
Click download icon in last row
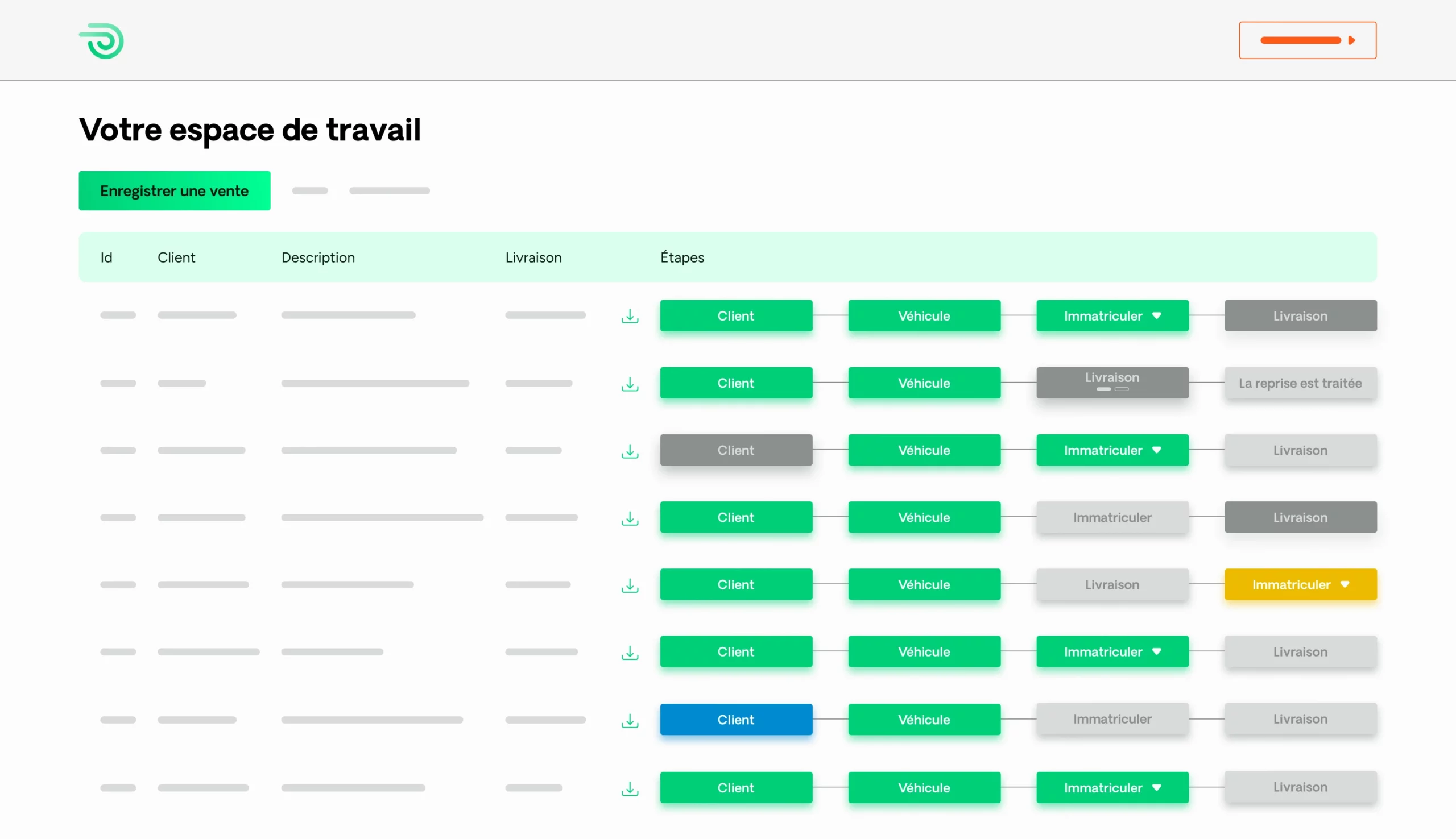pos(630,788)
